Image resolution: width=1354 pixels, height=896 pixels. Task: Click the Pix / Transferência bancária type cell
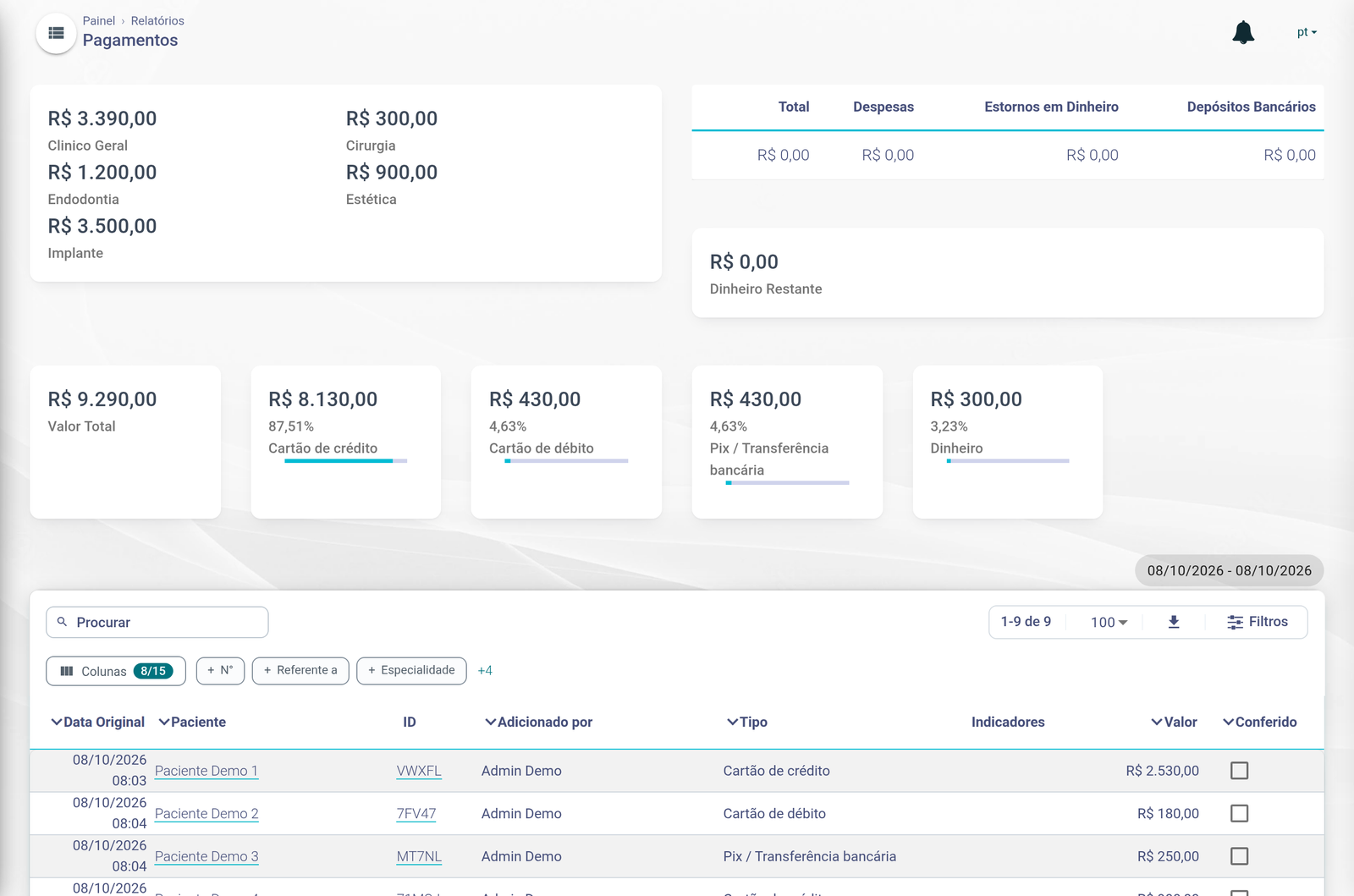[x=809, y=856]
